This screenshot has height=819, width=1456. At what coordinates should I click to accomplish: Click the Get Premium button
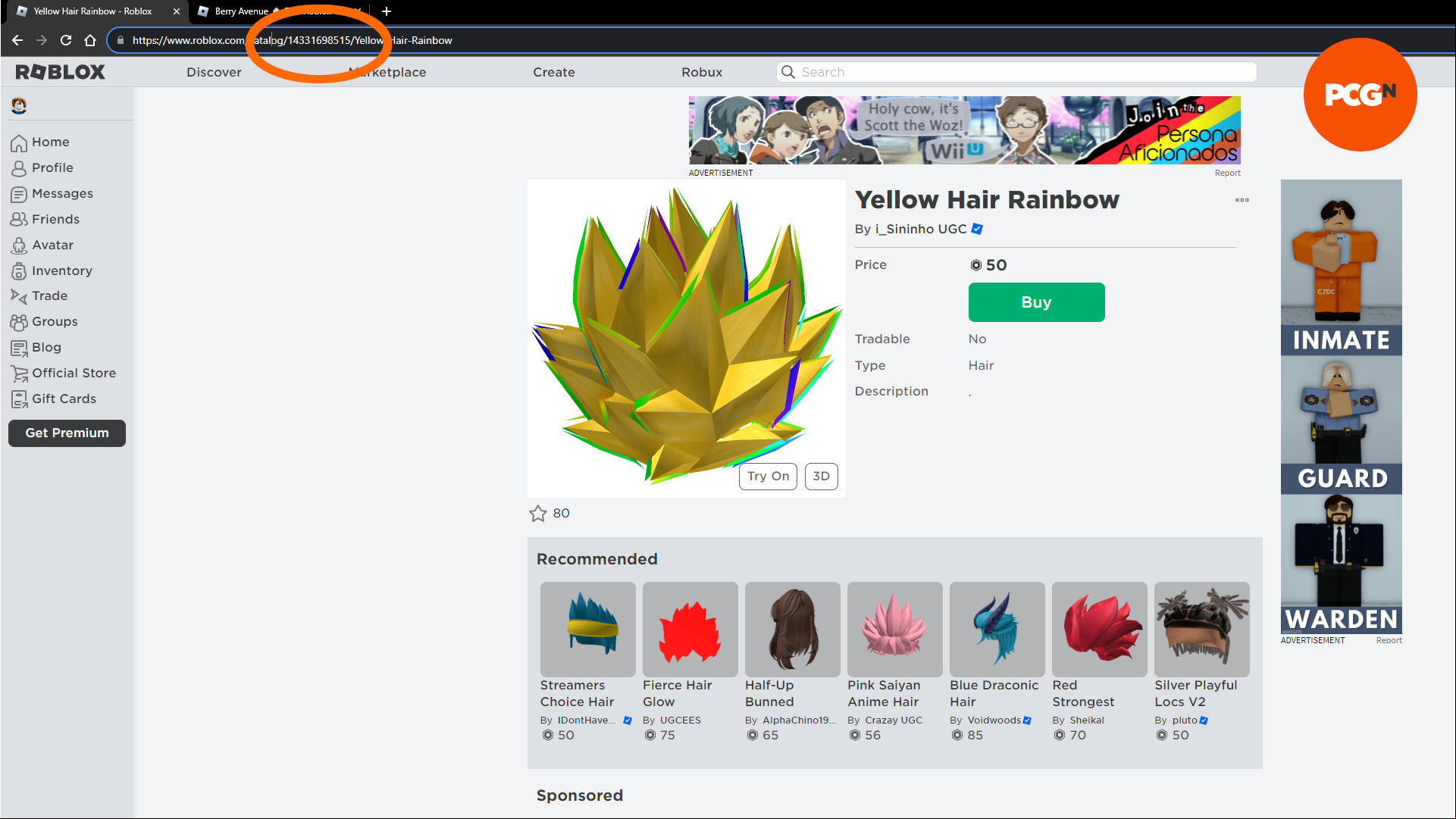67,433
